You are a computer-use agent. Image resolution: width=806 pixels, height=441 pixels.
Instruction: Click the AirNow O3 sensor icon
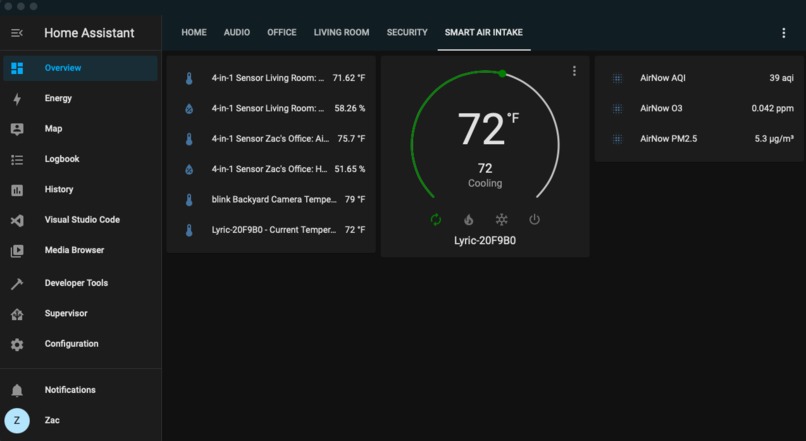pos(617,108)
